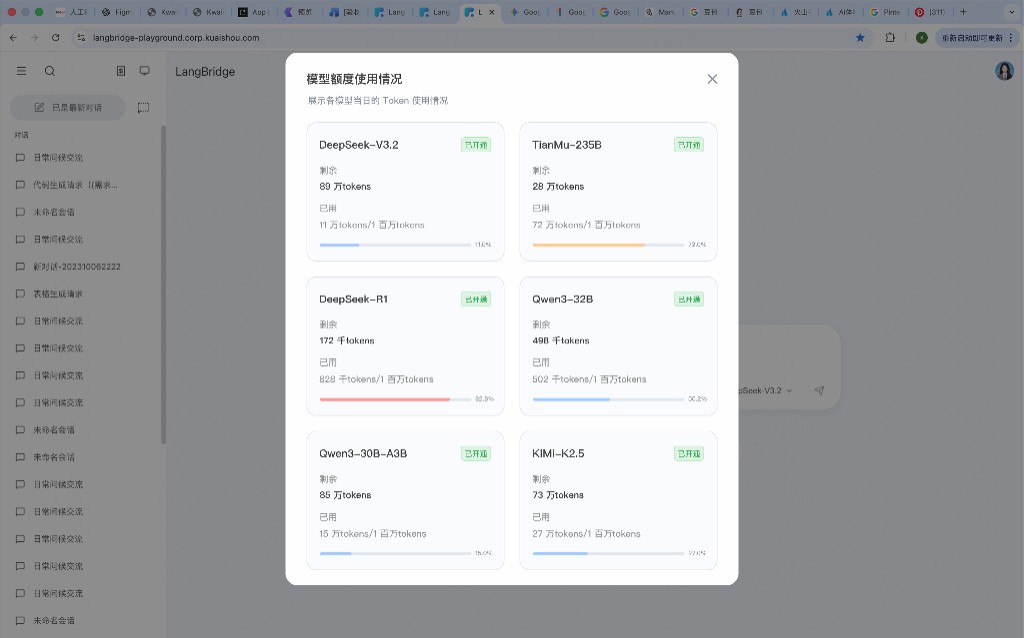
Task: Open the sidebar hamburger menu
Action: [22, 71]
